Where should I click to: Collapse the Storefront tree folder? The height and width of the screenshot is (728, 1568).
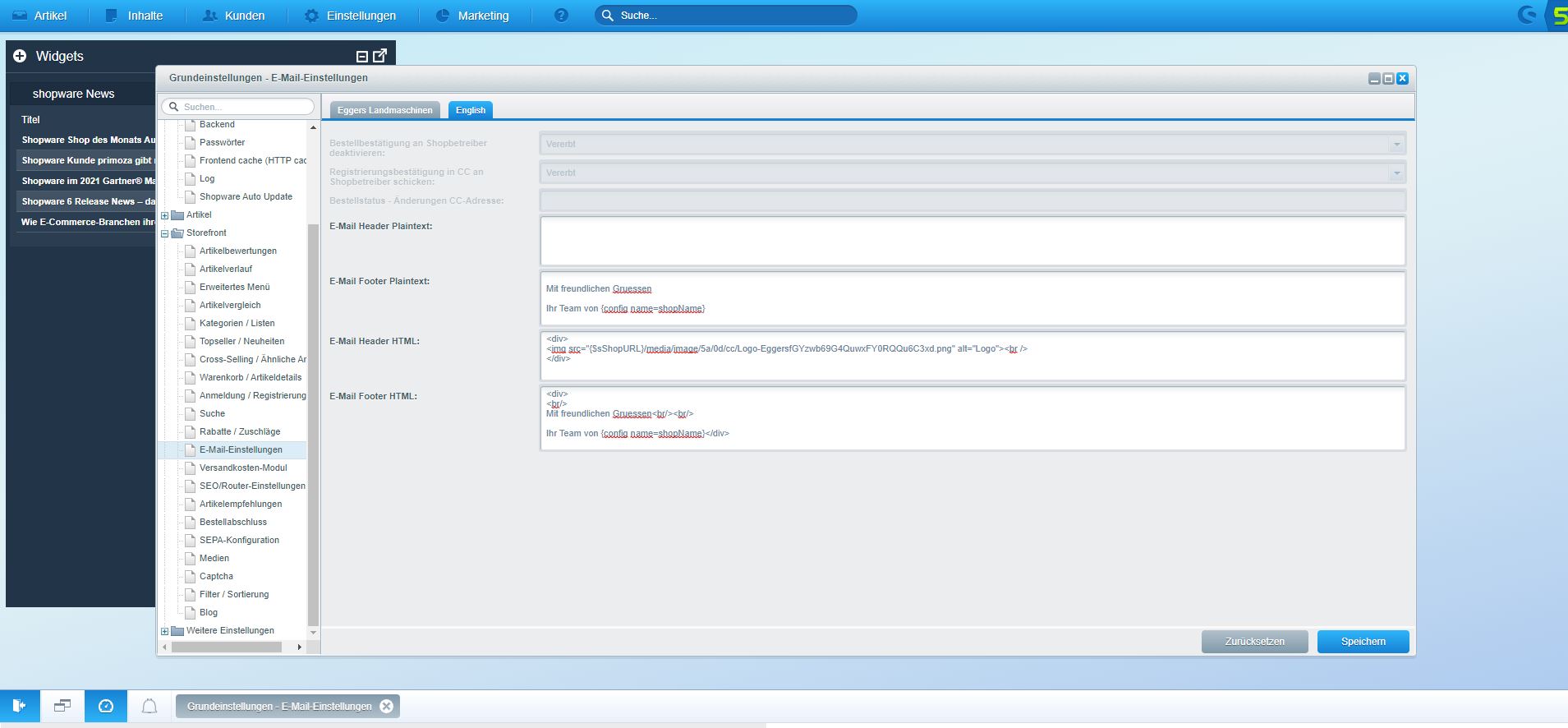point(165,233)
